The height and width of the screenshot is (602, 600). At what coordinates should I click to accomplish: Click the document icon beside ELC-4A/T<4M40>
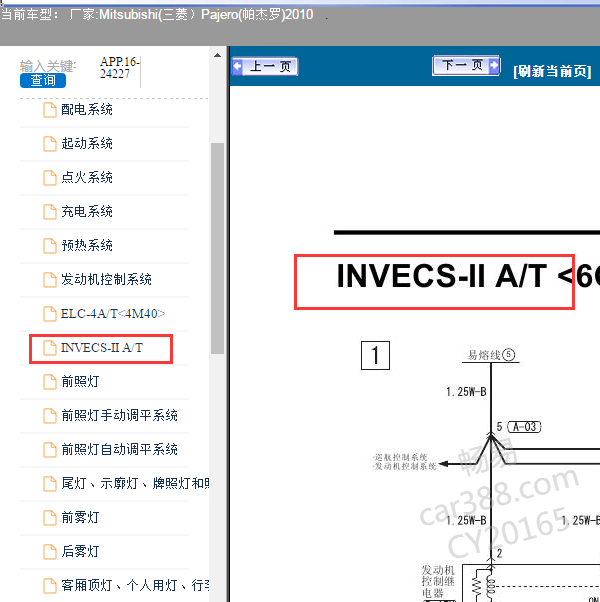tap(50, 314)
